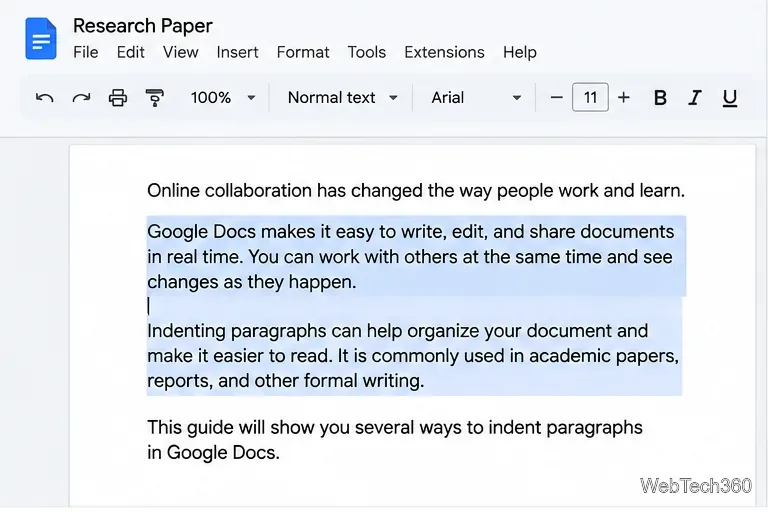Open the View menu
This screenshot has height=512, width=768.
pyautogui.click(x=181, y=52)
